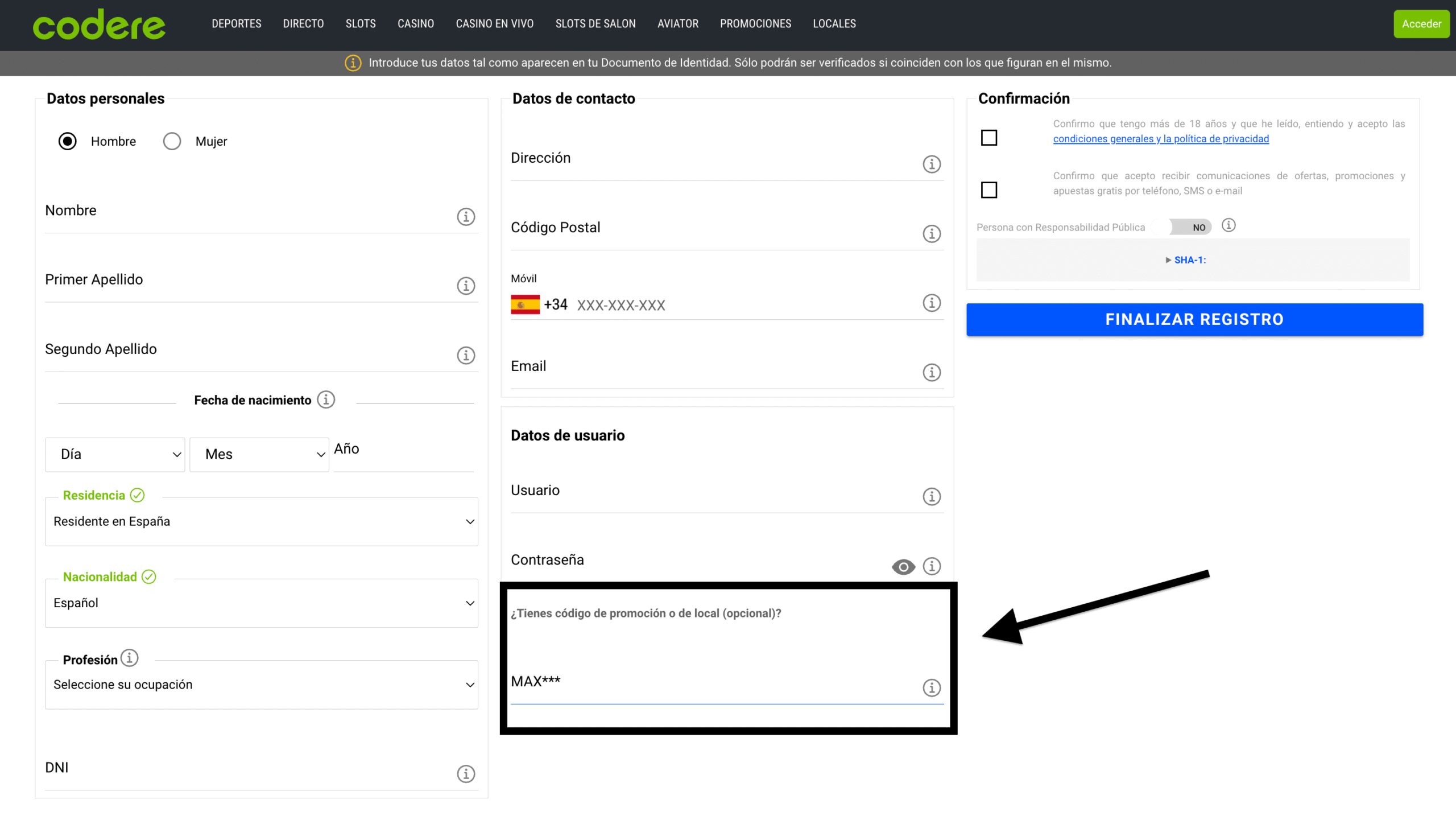Open the Día dropdown
Image resolution: width=1456 pixels, height=828 pixels.
point(115,455)
